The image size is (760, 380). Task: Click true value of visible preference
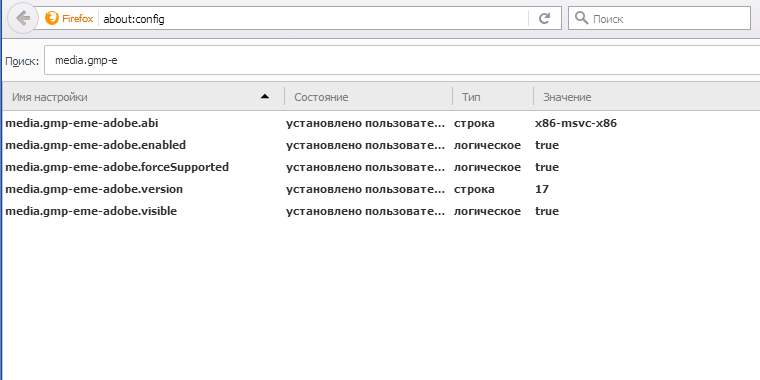pyautogui.click(x=547, y=211)
